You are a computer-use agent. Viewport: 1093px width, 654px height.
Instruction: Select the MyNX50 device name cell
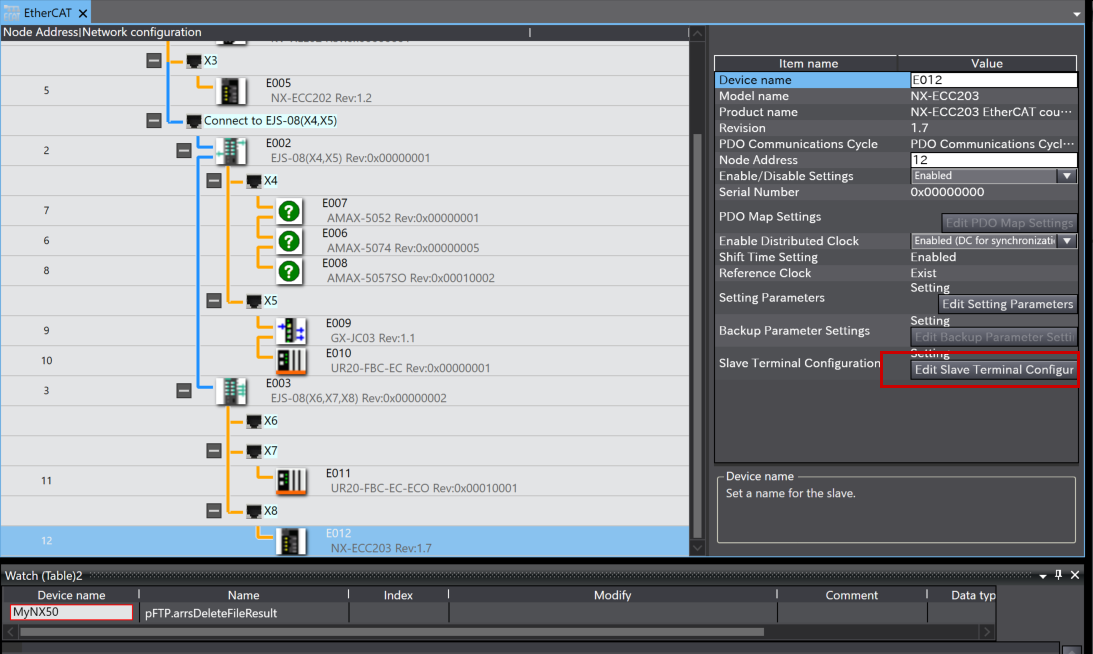71,613
